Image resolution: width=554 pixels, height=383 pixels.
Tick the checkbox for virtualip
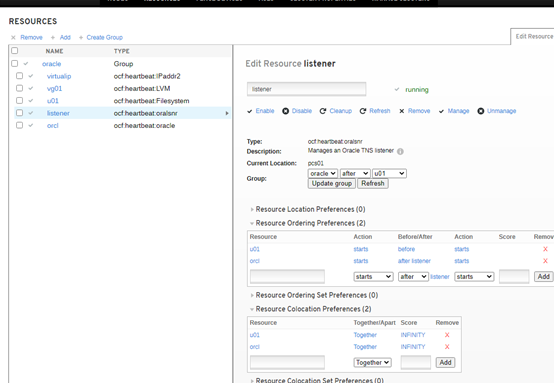pyautogui.click(x=19, y=76)
